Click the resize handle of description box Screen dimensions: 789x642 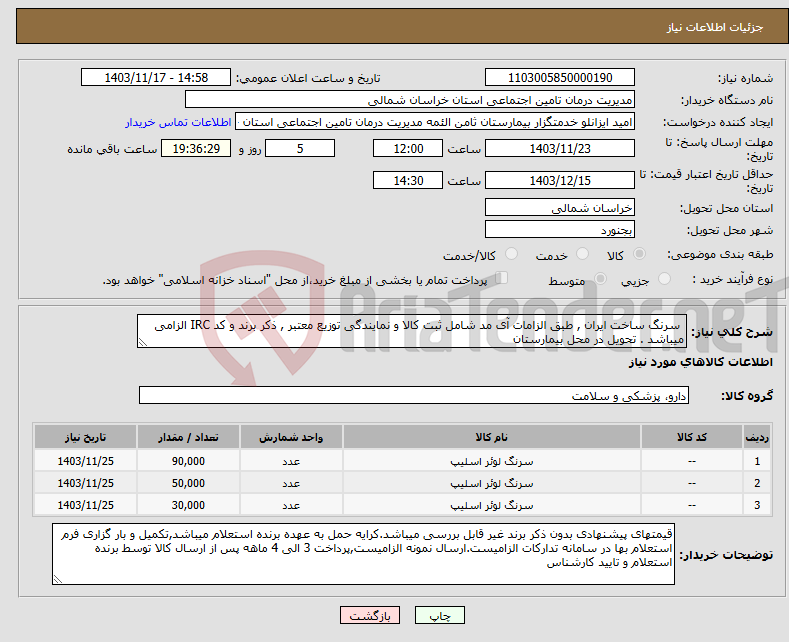pos(143,342)
